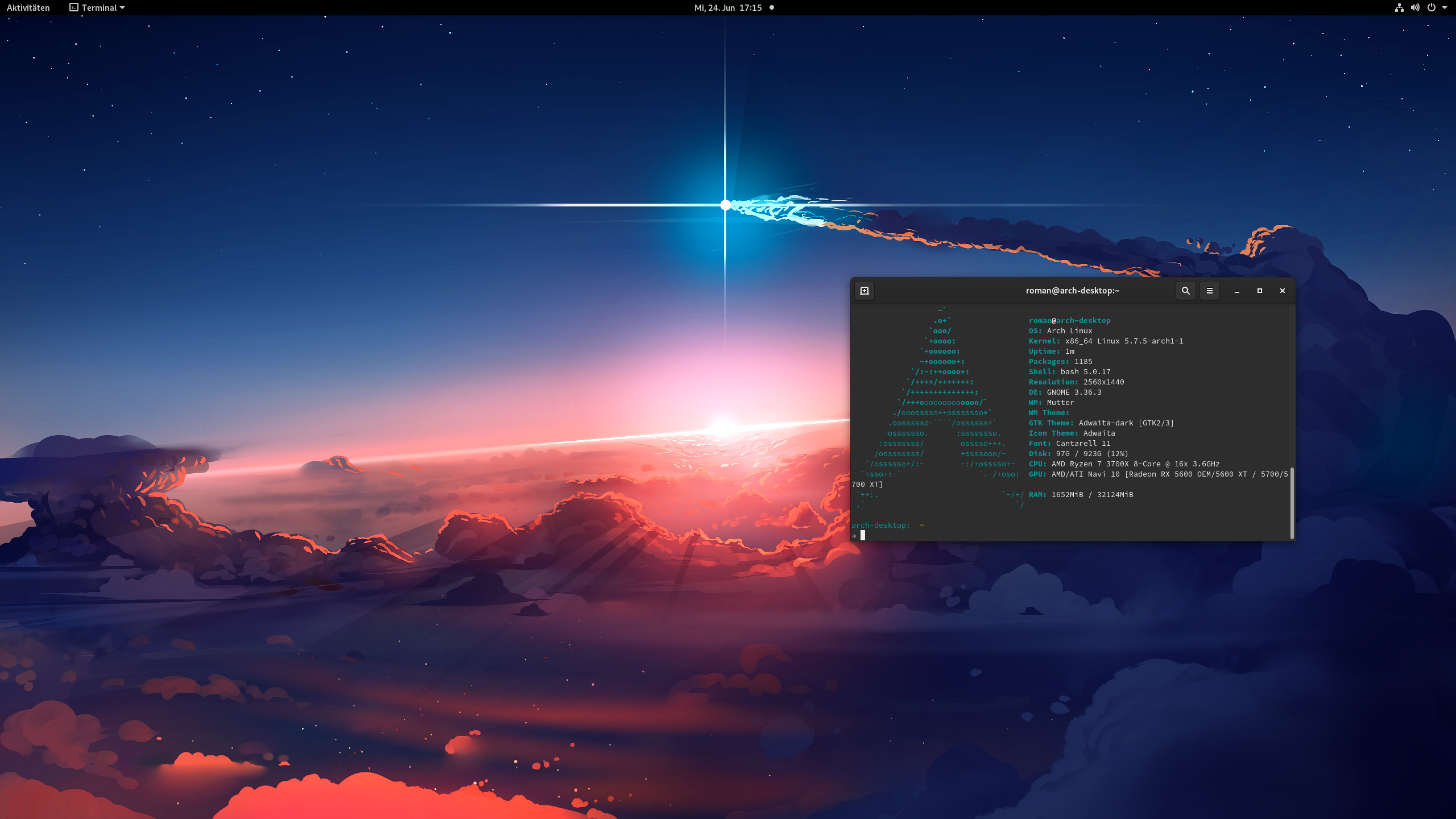Viewport: 1456px width, 819px height.
Task: Minimize the terminal window
Action: tap(1236, 291)
